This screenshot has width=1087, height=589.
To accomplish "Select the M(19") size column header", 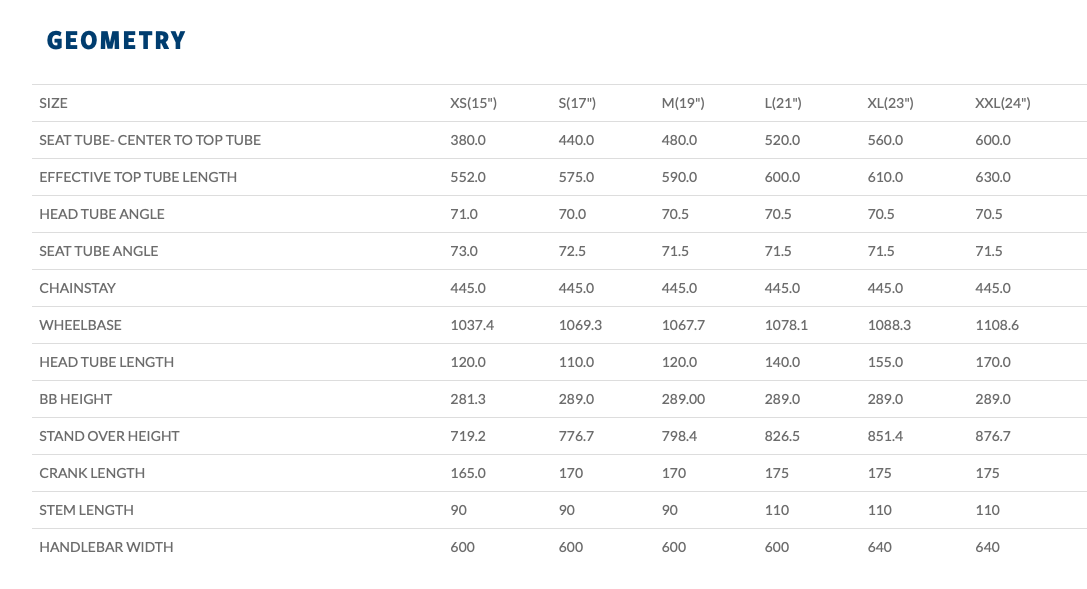I will pyautogui.click(x=683, y=103).
